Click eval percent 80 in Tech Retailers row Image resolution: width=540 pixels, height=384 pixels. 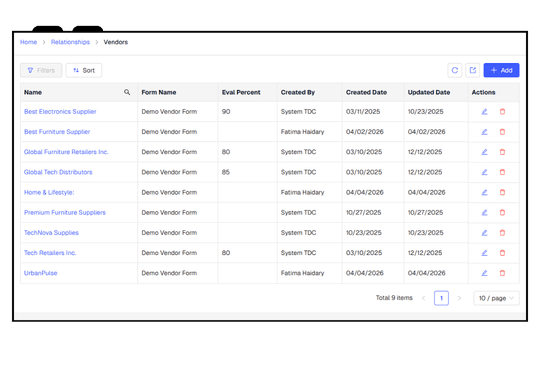(226, 253)
